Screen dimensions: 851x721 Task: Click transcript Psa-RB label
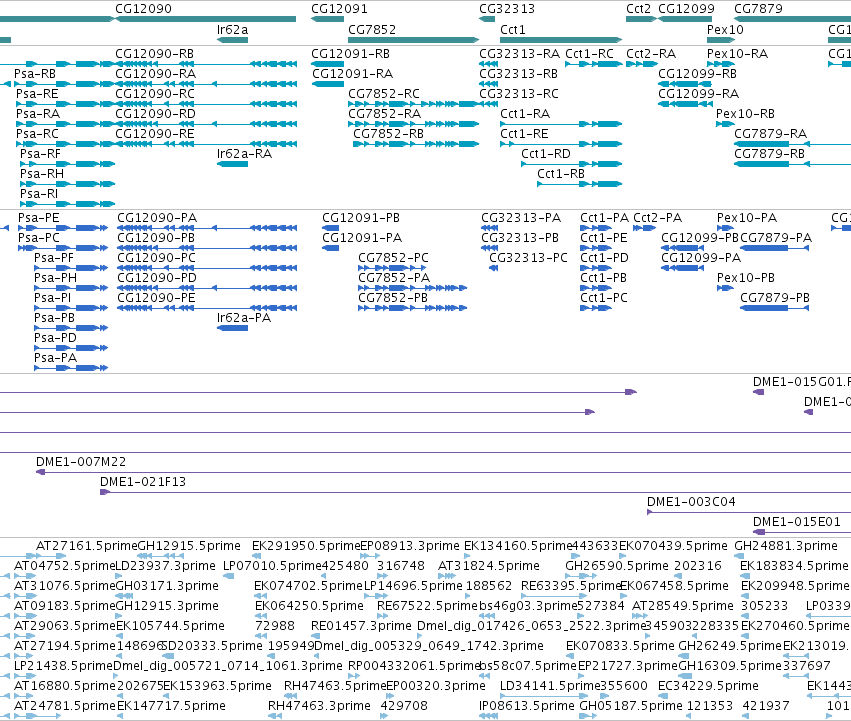coord(35,74)
